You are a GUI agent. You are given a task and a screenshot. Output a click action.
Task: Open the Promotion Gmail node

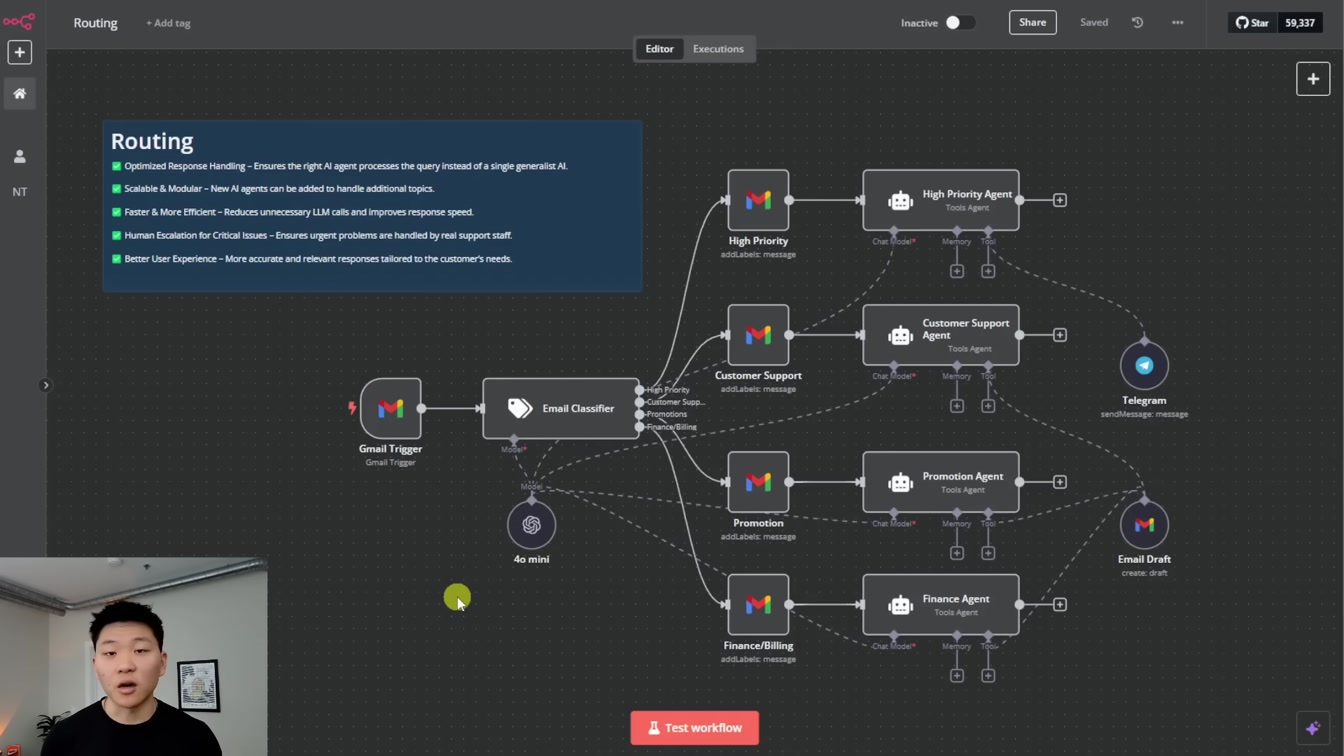click(758, 482)
